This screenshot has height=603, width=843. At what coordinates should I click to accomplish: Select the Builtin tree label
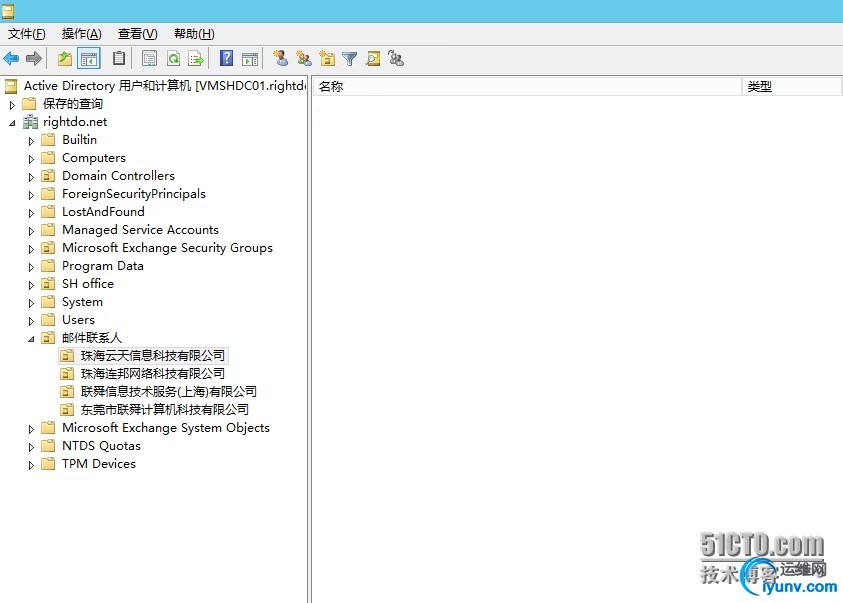point(80,140)
